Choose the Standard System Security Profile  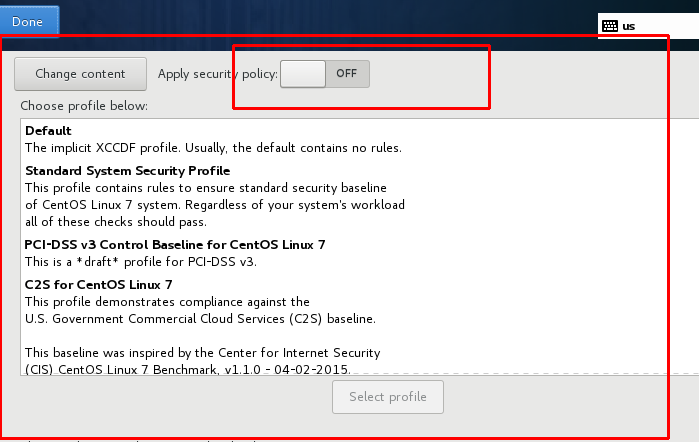pos(127,171)
